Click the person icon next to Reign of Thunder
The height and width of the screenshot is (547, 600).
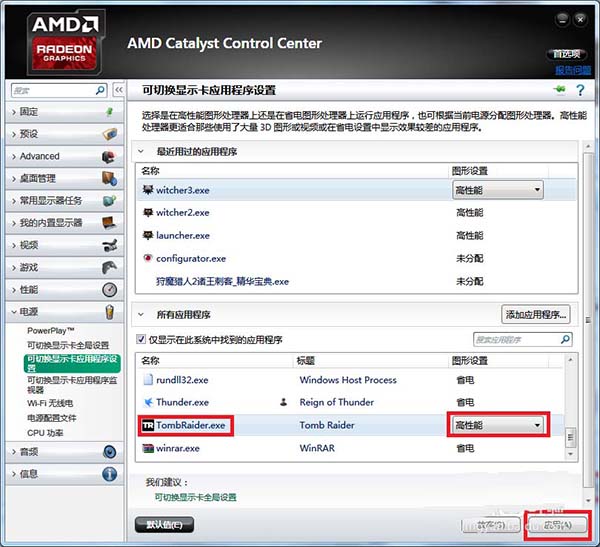click(284, 402)
